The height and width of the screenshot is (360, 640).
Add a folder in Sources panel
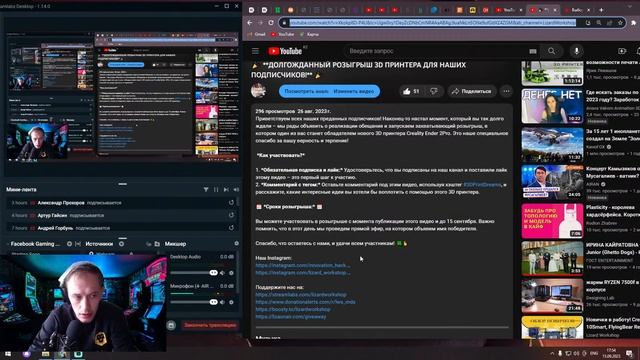(157, 244)
